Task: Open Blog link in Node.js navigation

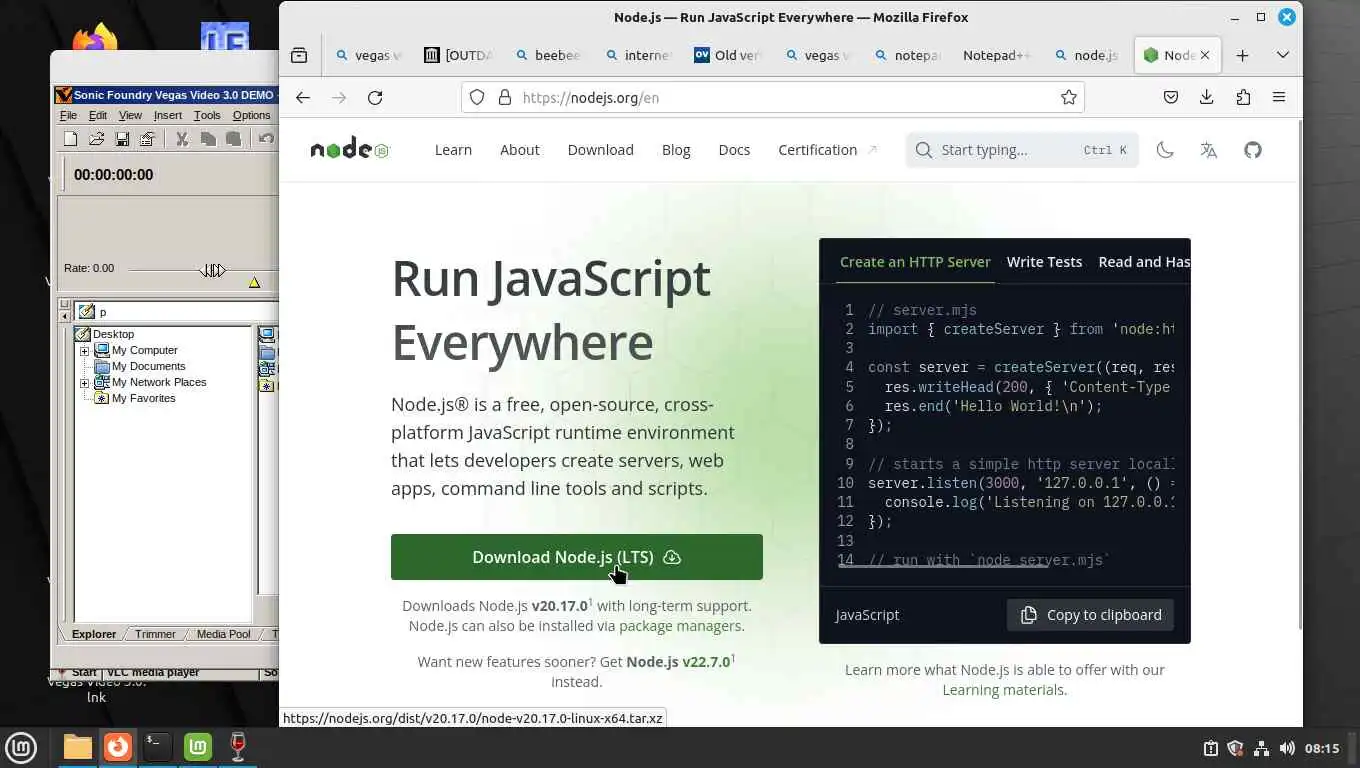Action: [676, 150]
